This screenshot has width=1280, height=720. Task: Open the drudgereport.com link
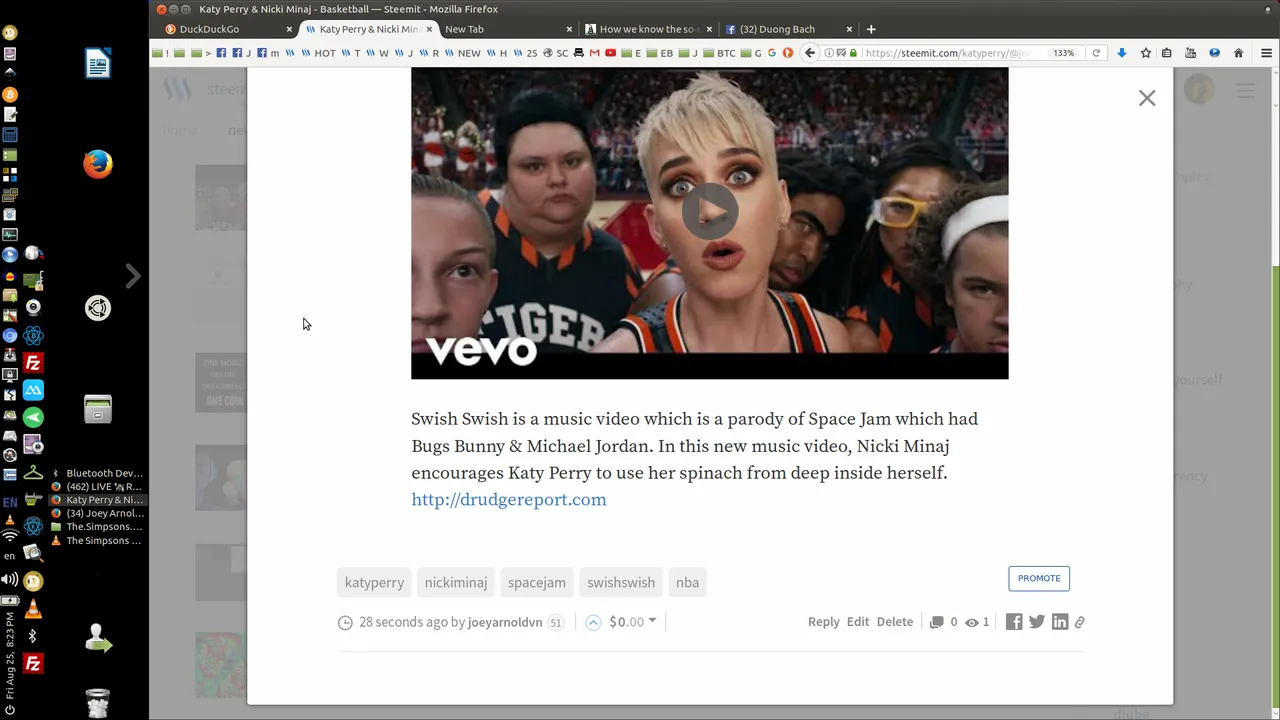508,499
